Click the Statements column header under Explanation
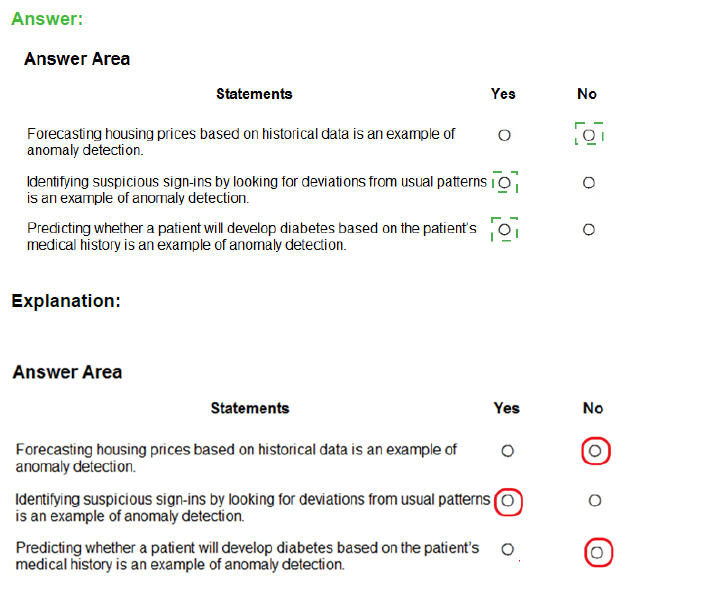Image resolution: width=724 pixels, height=611 pixels. (250, 408)
